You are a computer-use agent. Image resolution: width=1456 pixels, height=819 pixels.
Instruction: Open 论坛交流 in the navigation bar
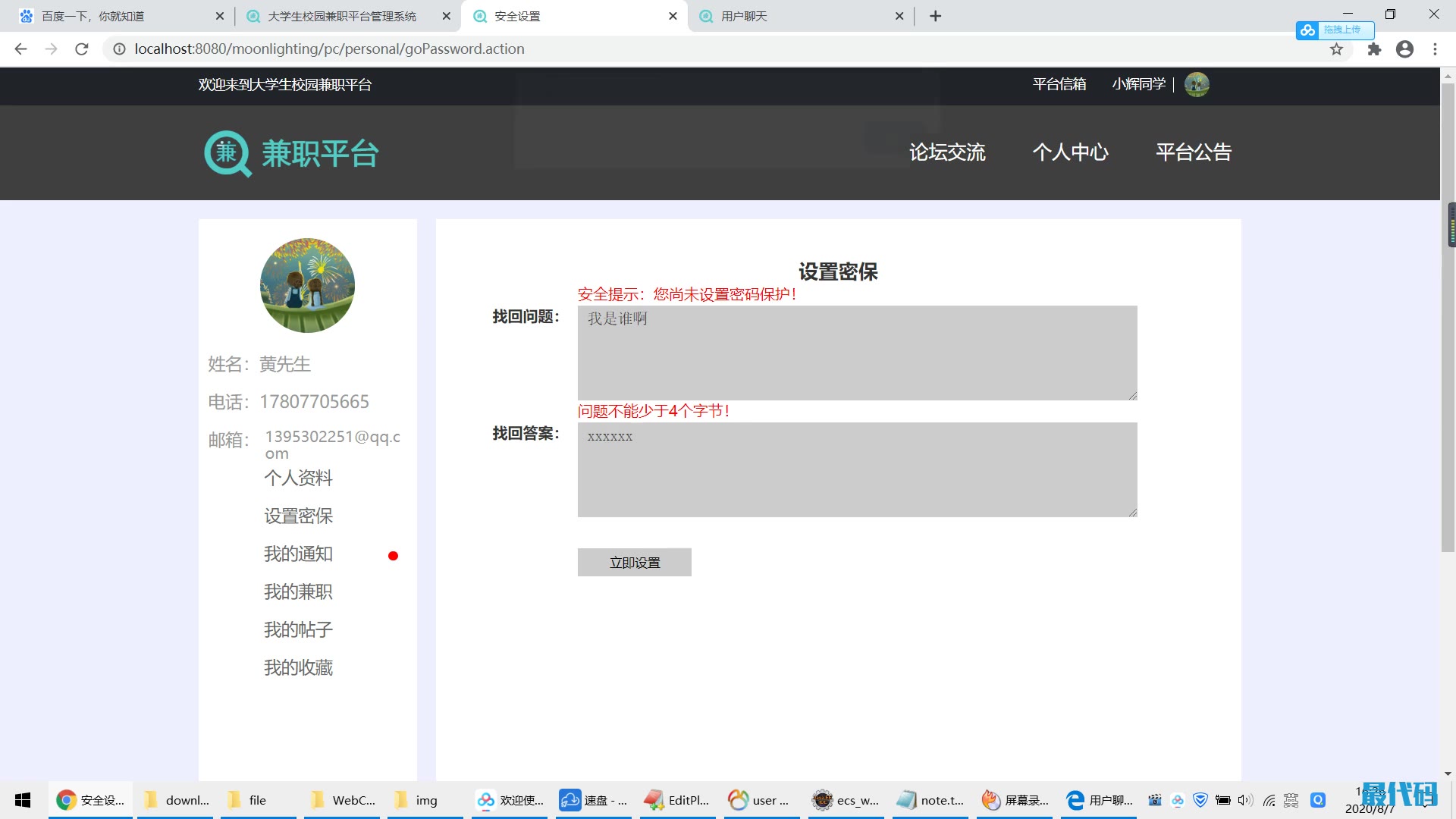[x=947, y=152]
